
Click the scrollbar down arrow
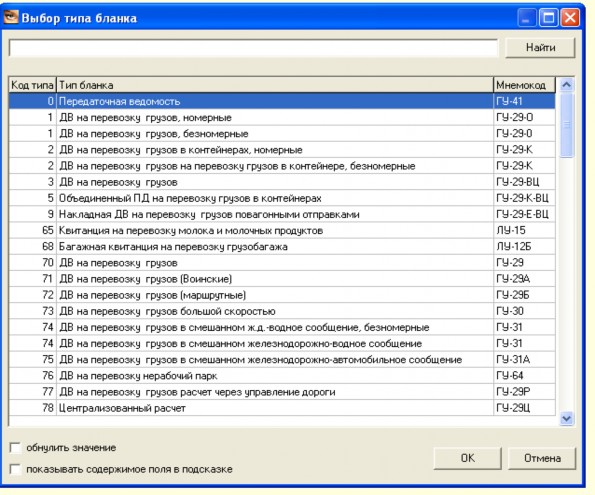567,418
